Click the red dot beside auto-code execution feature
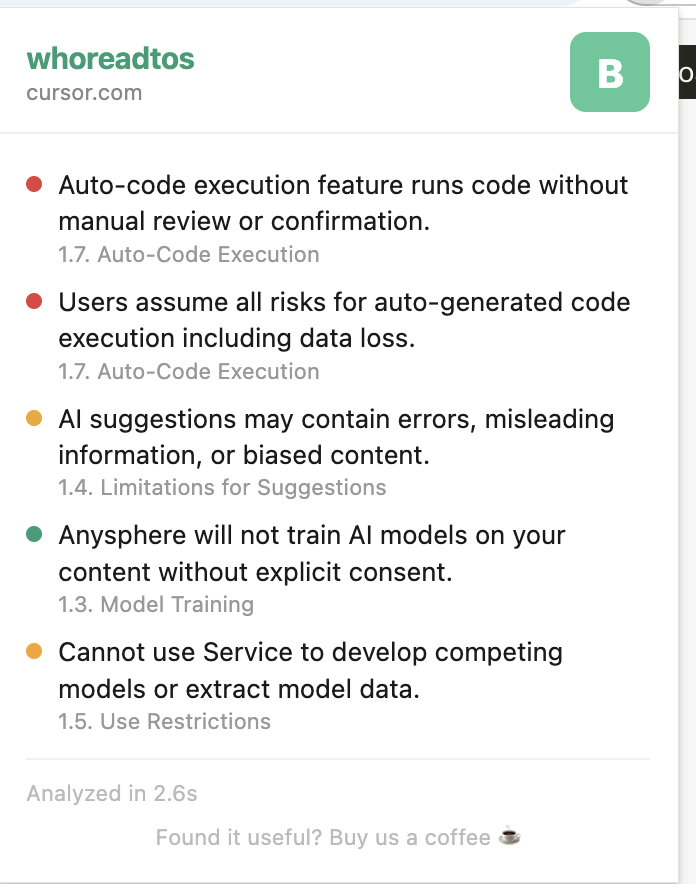The image size is (696, 884). tap(34, 184)
